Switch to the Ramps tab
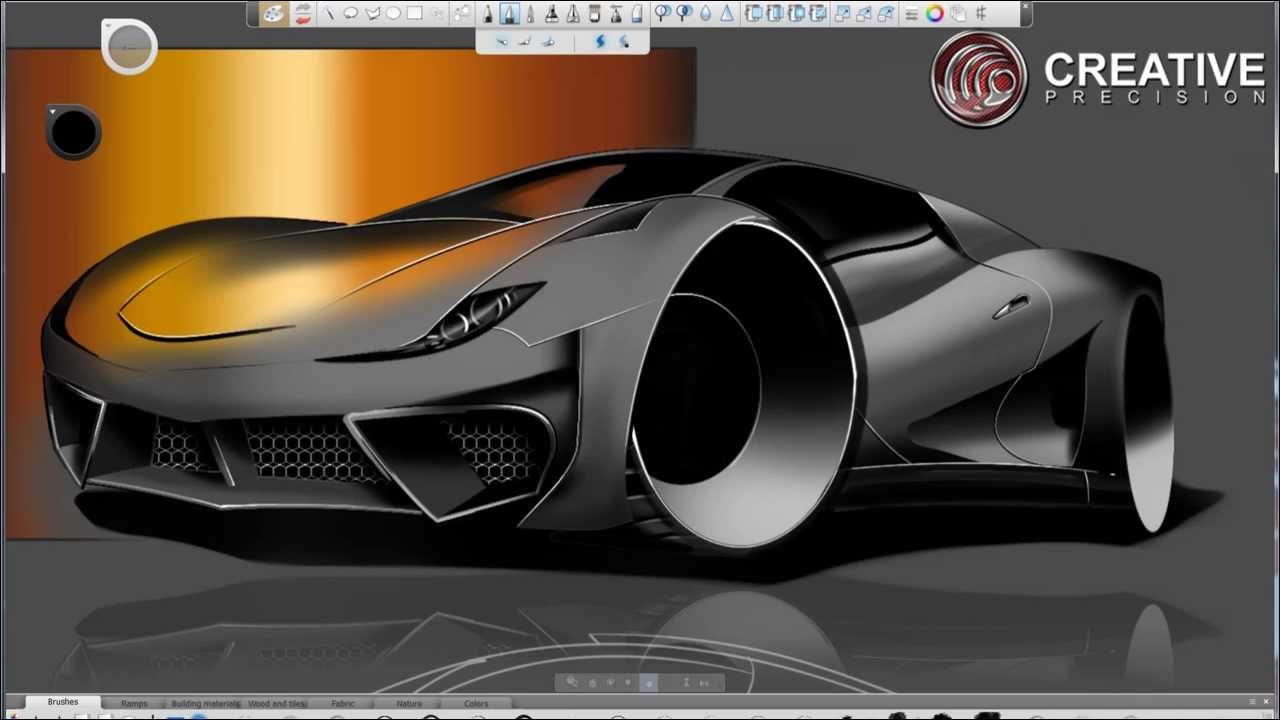 click(134, 703)
